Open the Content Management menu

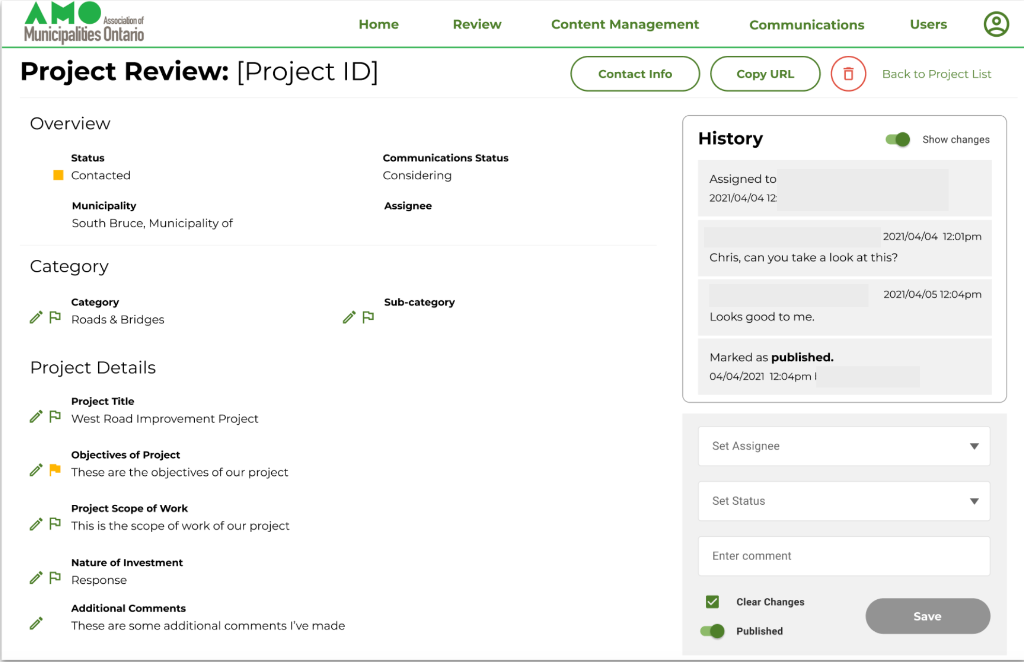coord(625,24)
